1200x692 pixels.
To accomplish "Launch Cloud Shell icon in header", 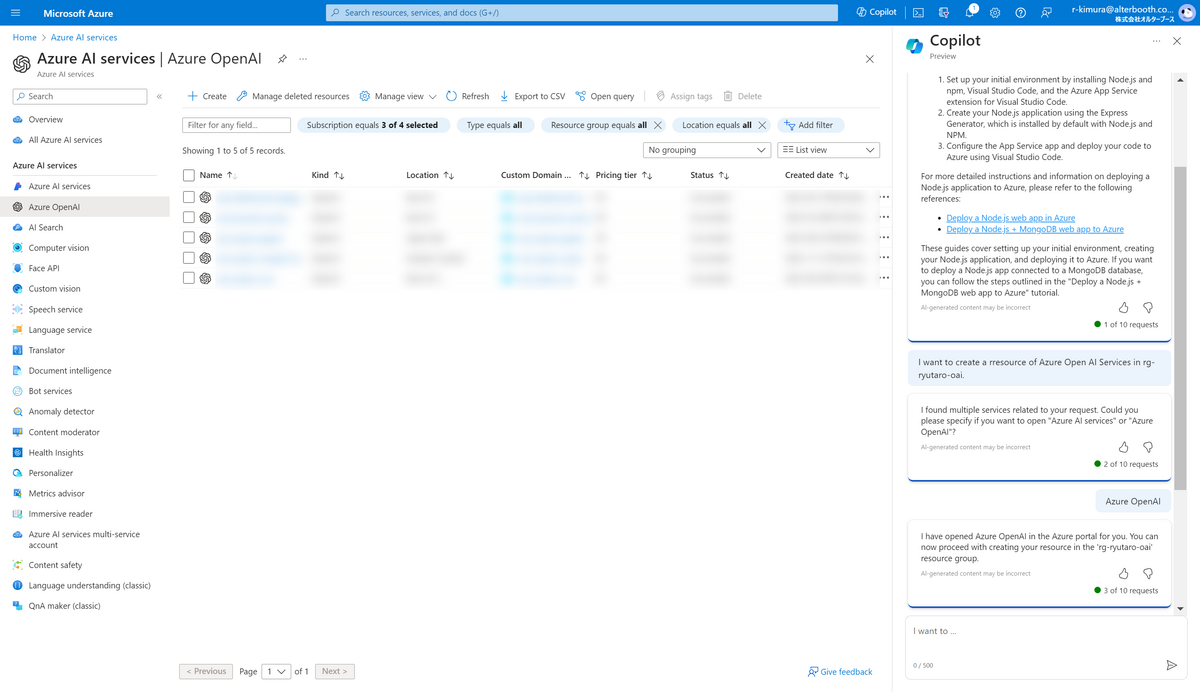I will (918, 13).
